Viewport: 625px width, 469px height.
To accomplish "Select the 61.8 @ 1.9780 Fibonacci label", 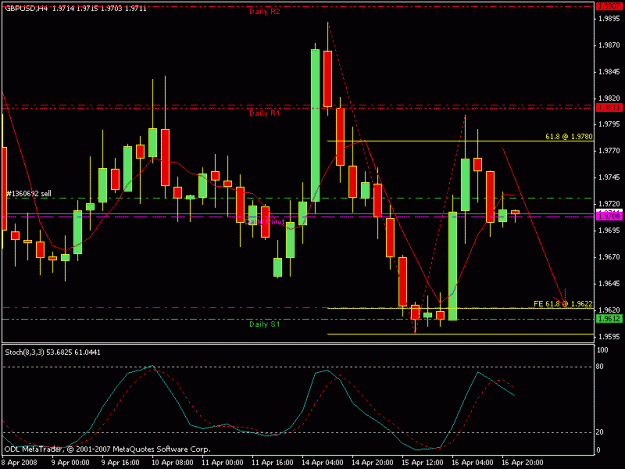I will (x=569, y=137).
